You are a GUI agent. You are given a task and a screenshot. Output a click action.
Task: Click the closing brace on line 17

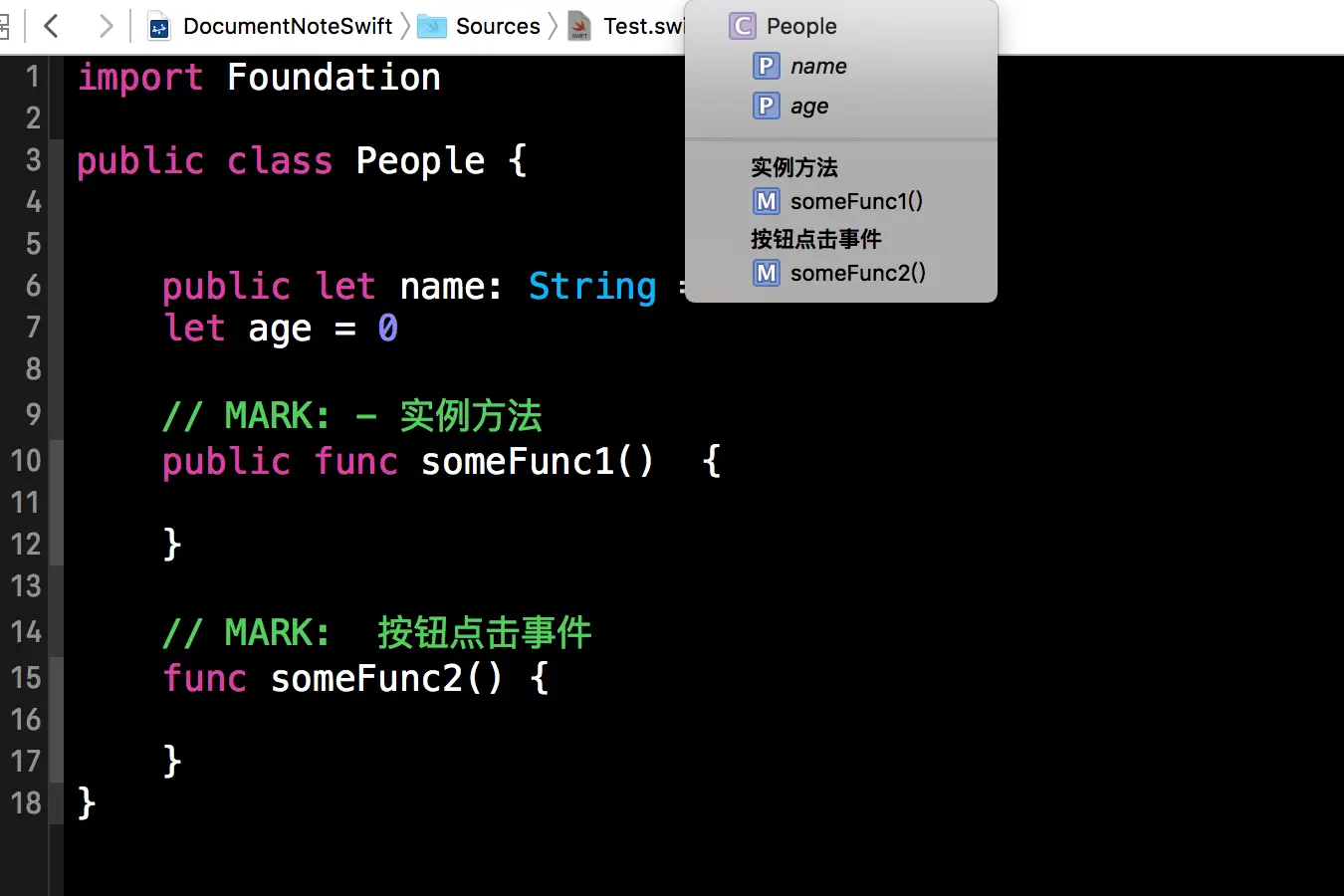172,762
